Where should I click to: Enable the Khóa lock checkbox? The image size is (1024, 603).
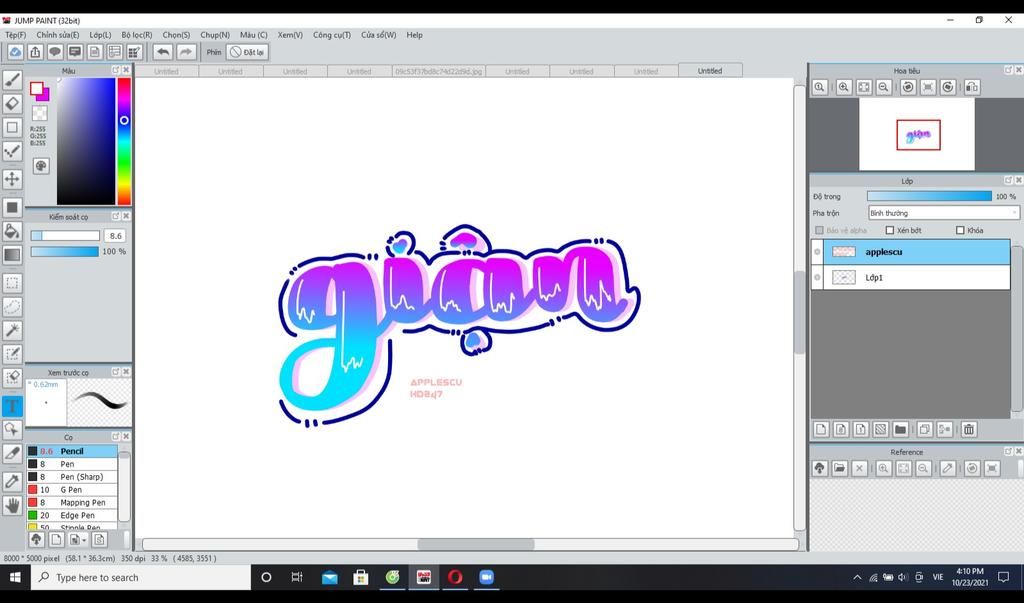pyautogui.click(x=960, y=230)
